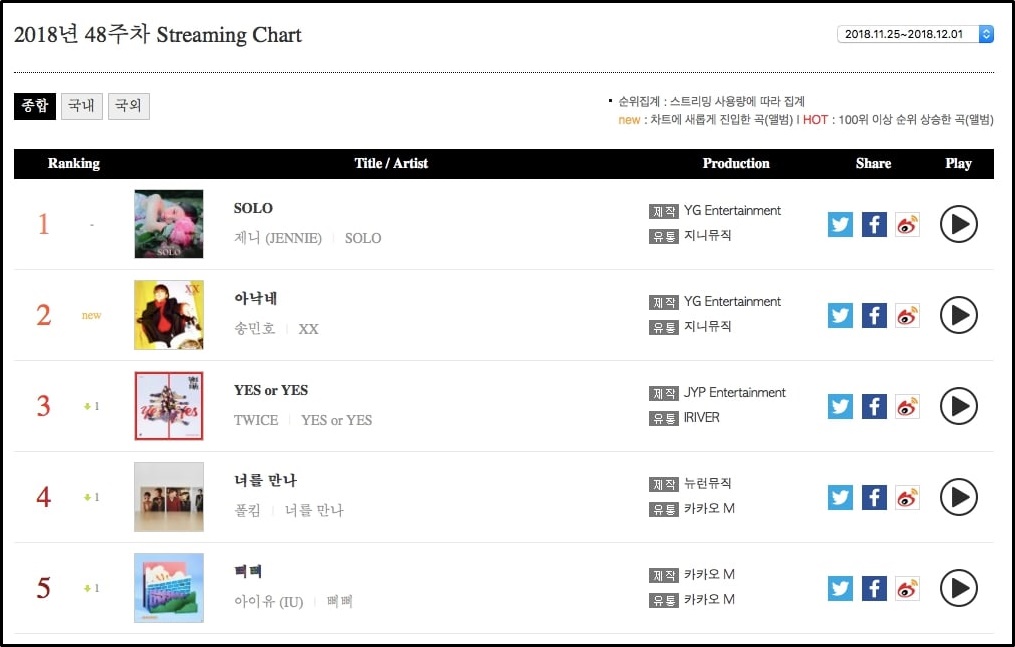Share SOLO on Twitter
The width and height of the screenshot is (1015, 647).
pos(841,224)
